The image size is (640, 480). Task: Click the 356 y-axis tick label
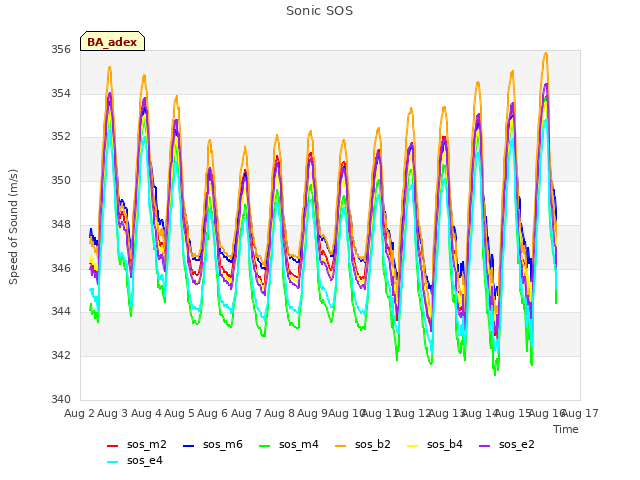tap(61, 50)
